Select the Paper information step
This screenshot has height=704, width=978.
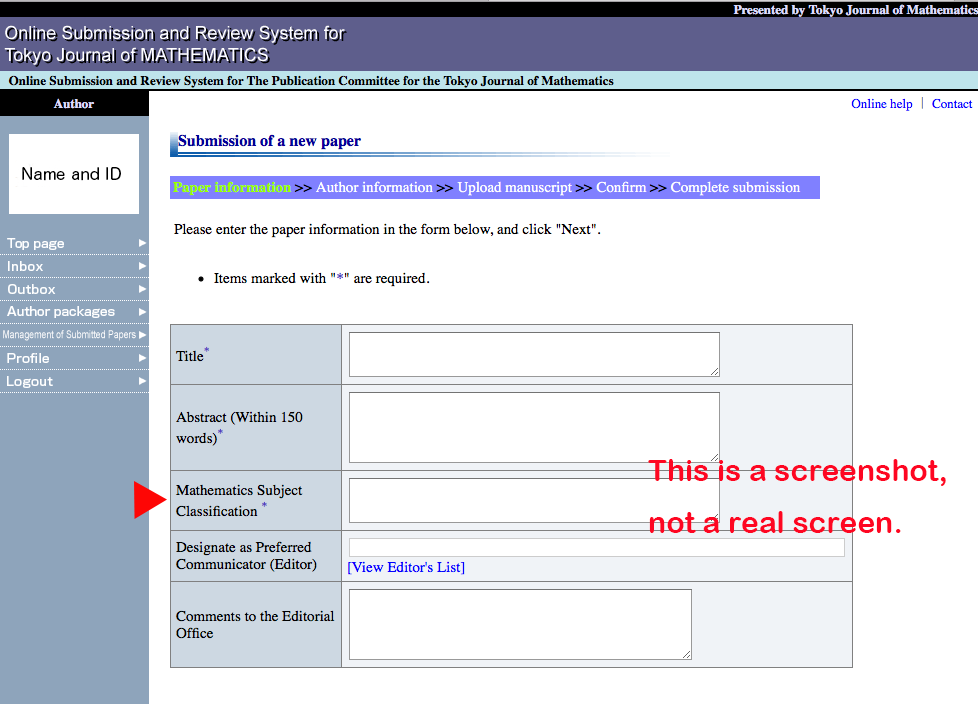click(x=231, y=188)
